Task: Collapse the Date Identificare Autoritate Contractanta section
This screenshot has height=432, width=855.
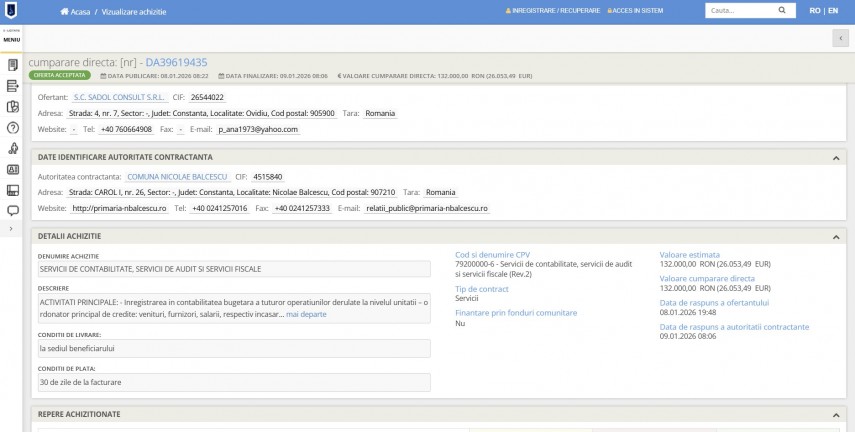Action: coord(836,158)
